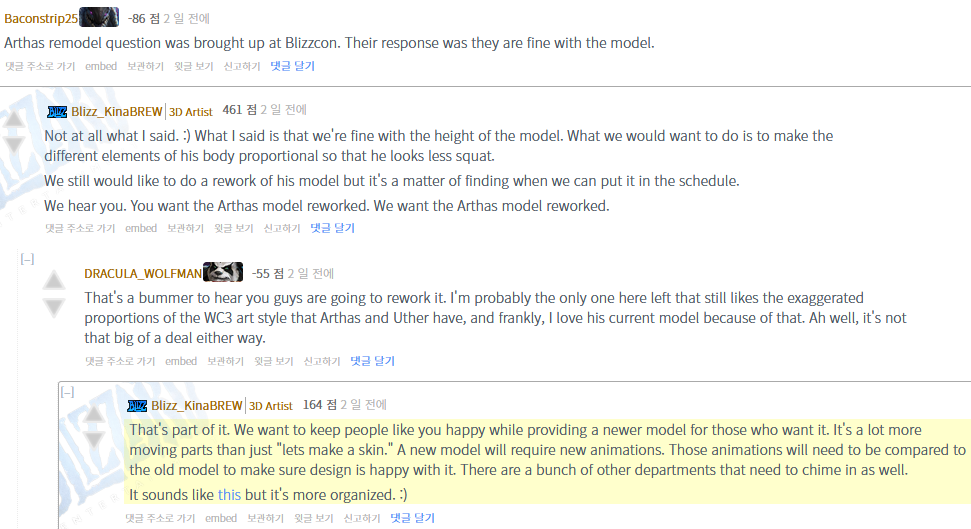The image size is (971, 529).
Task: Click Blizzard logo beside 164-point reply
Action: [138, 405]
